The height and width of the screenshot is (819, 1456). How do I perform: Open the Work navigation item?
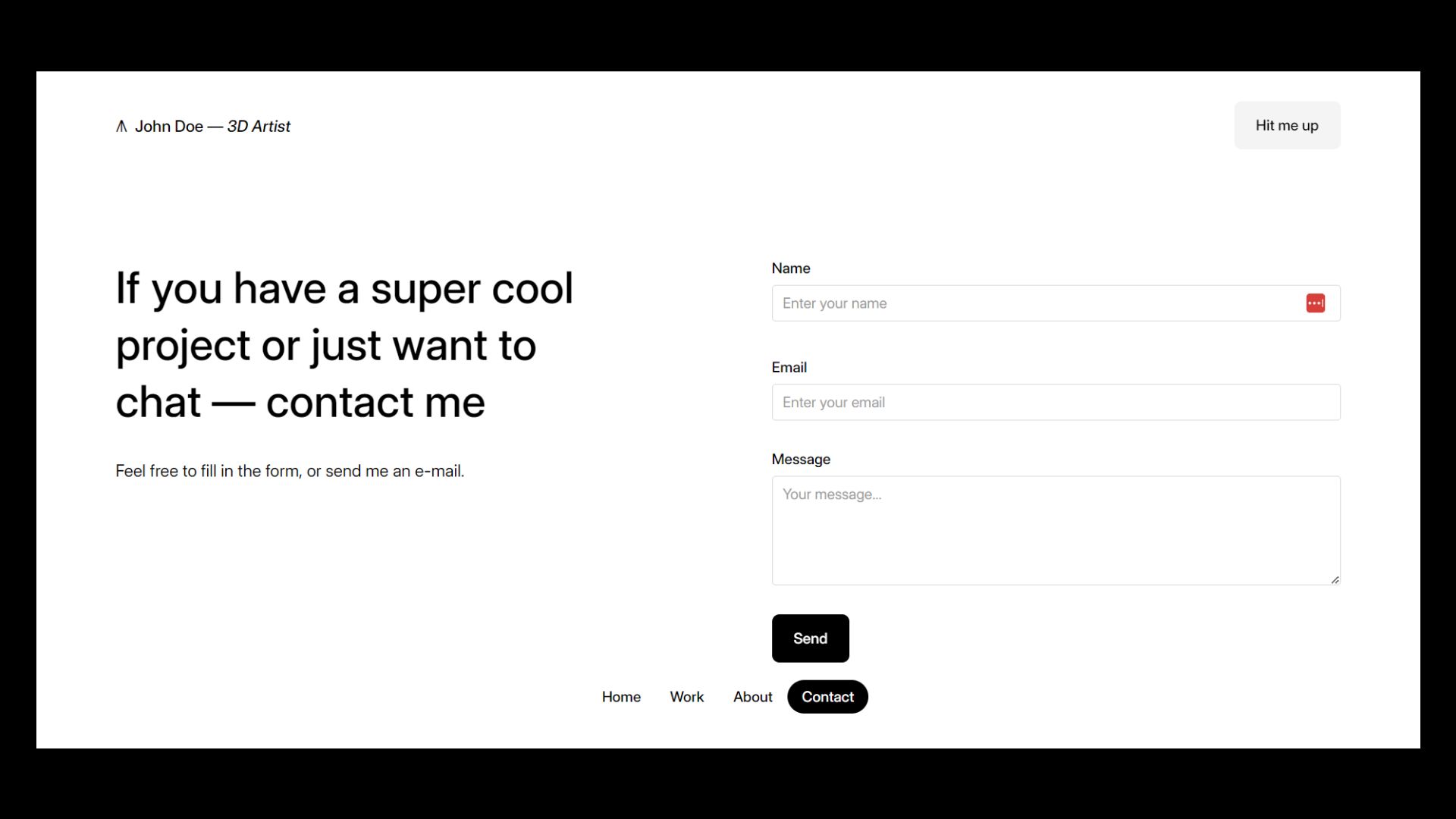coord(686,696)
